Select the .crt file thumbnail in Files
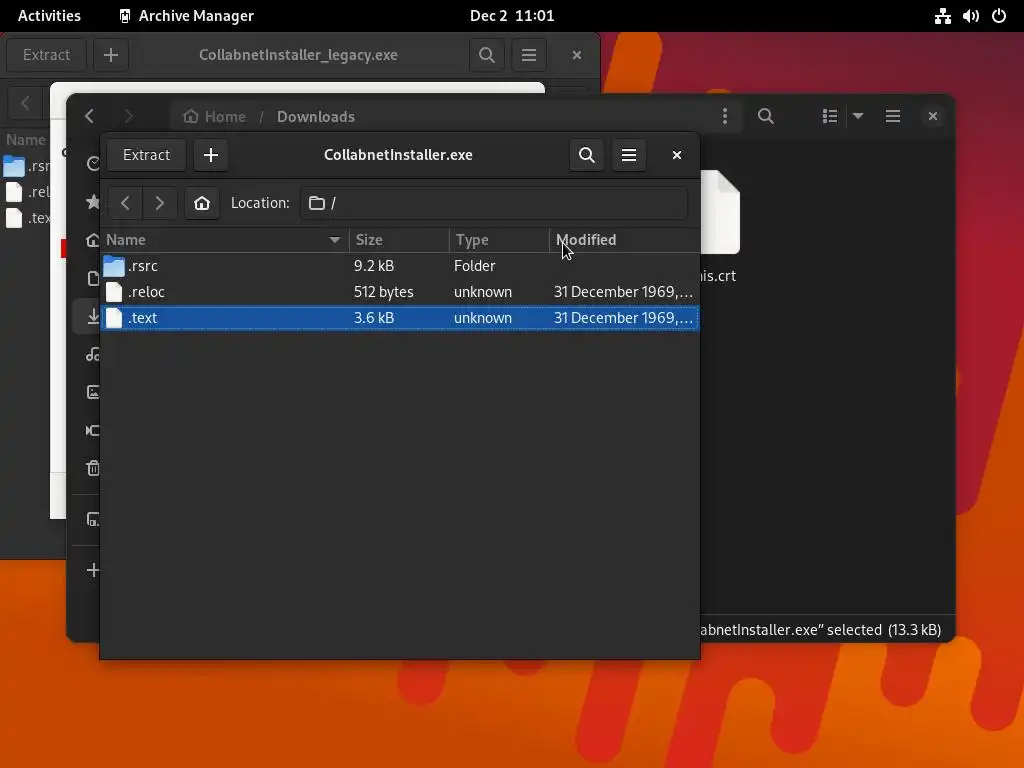 tap(720, 212)
